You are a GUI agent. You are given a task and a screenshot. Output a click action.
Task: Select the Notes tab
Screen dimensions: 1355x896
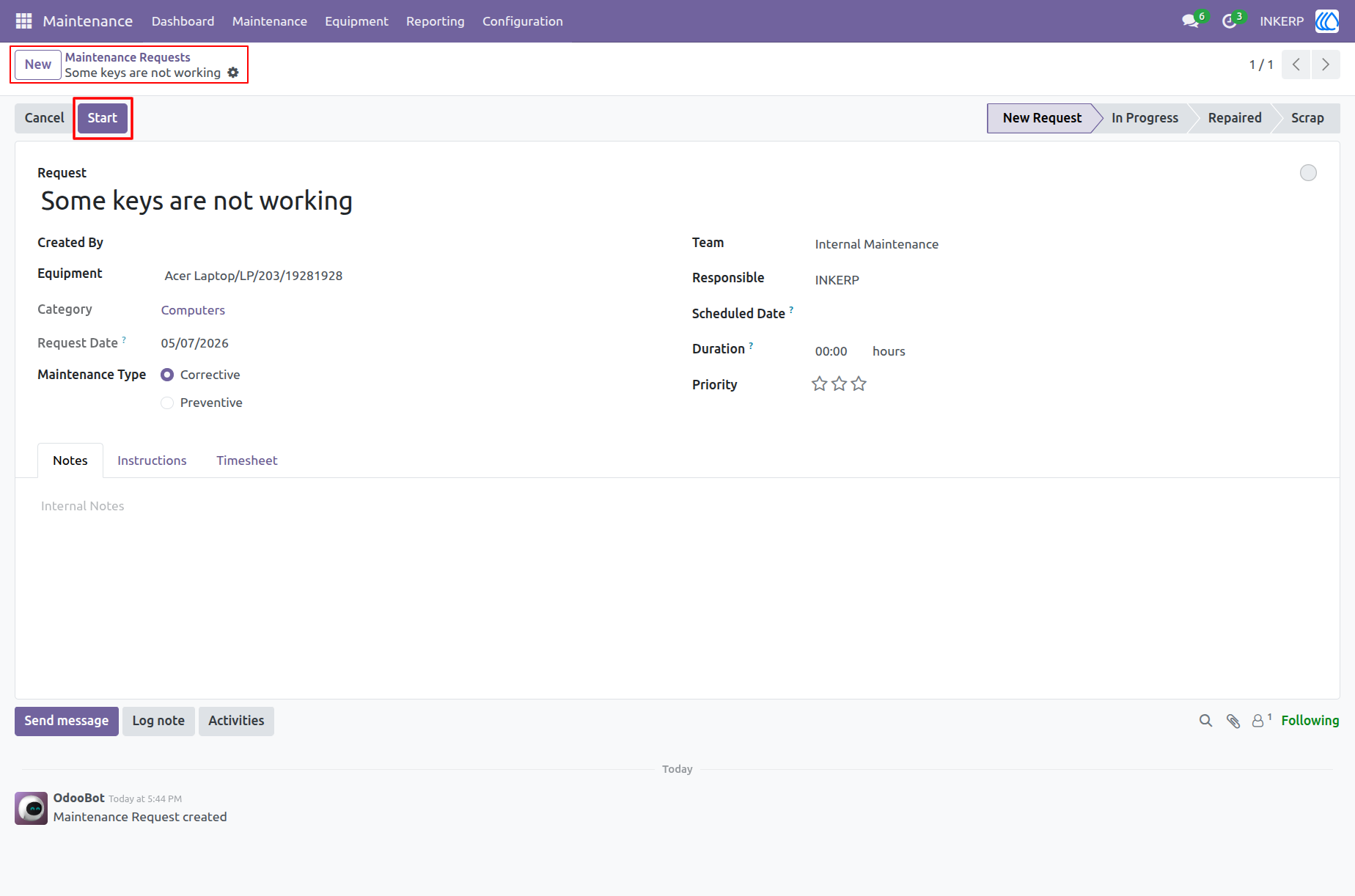pos(70,460)
